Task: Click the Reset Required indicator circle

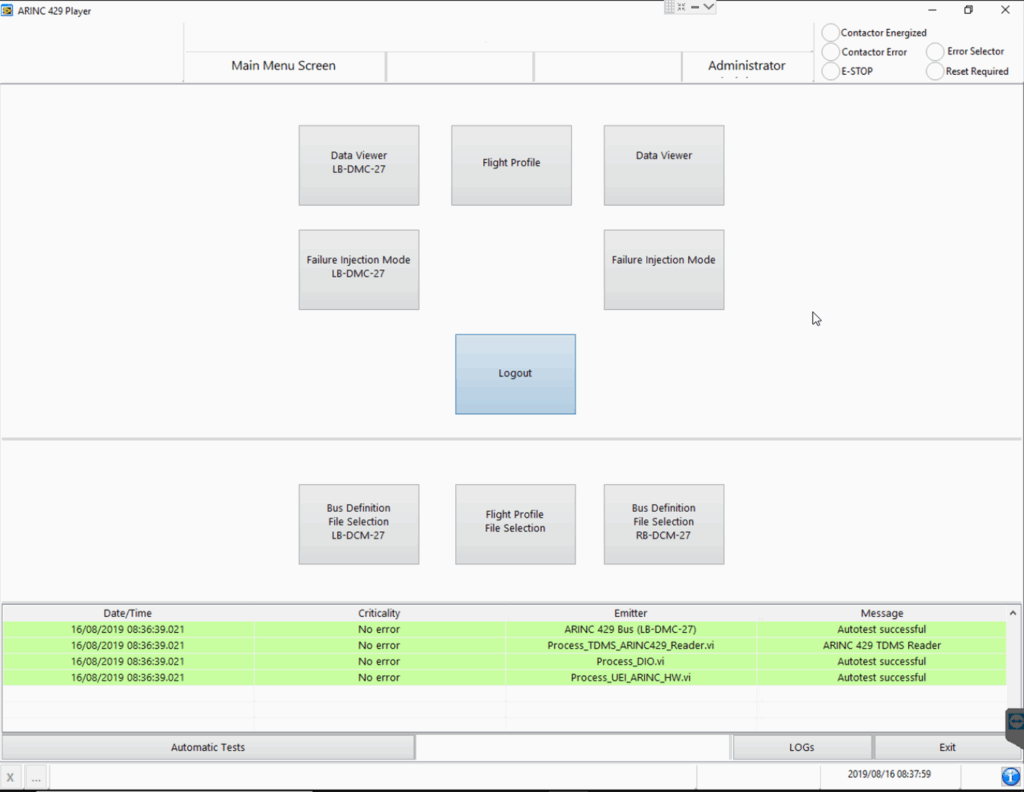Action: pos(935,71)
